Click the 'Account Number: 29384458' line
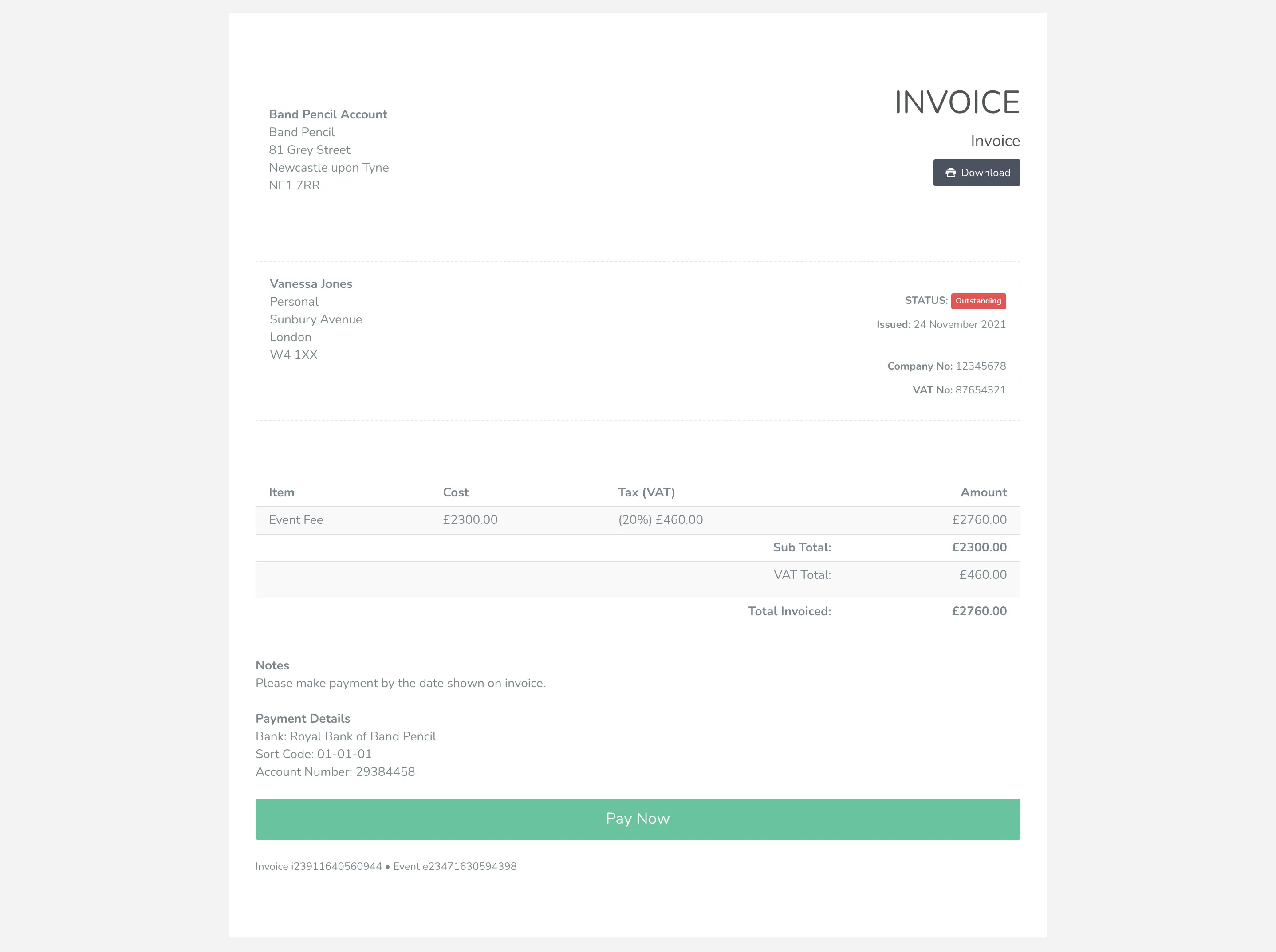The height and width of the screenshot is (952, 1276). (x=335, y=771)
